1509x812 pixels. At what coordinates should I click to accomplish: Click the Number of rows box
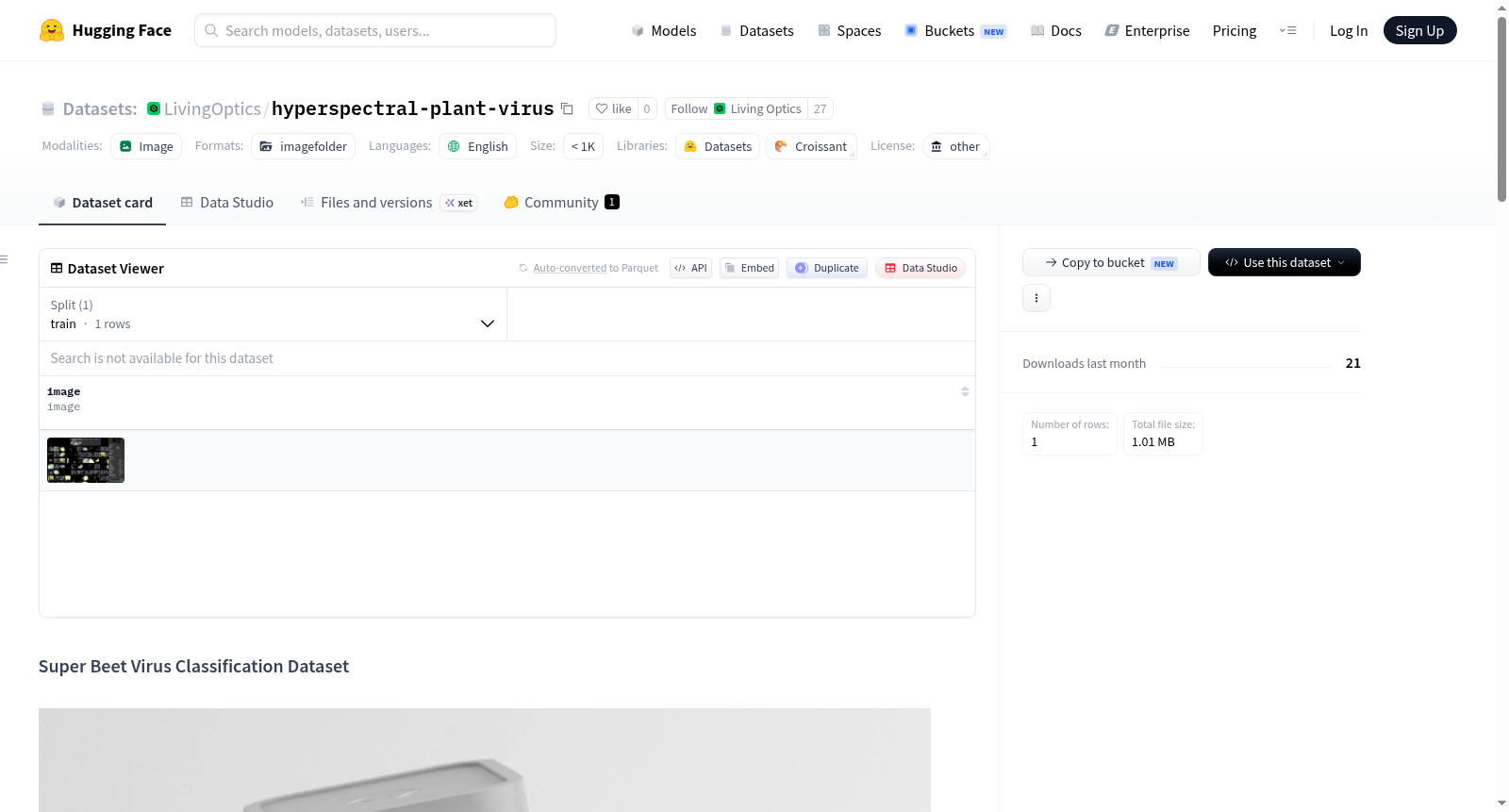1070,434
